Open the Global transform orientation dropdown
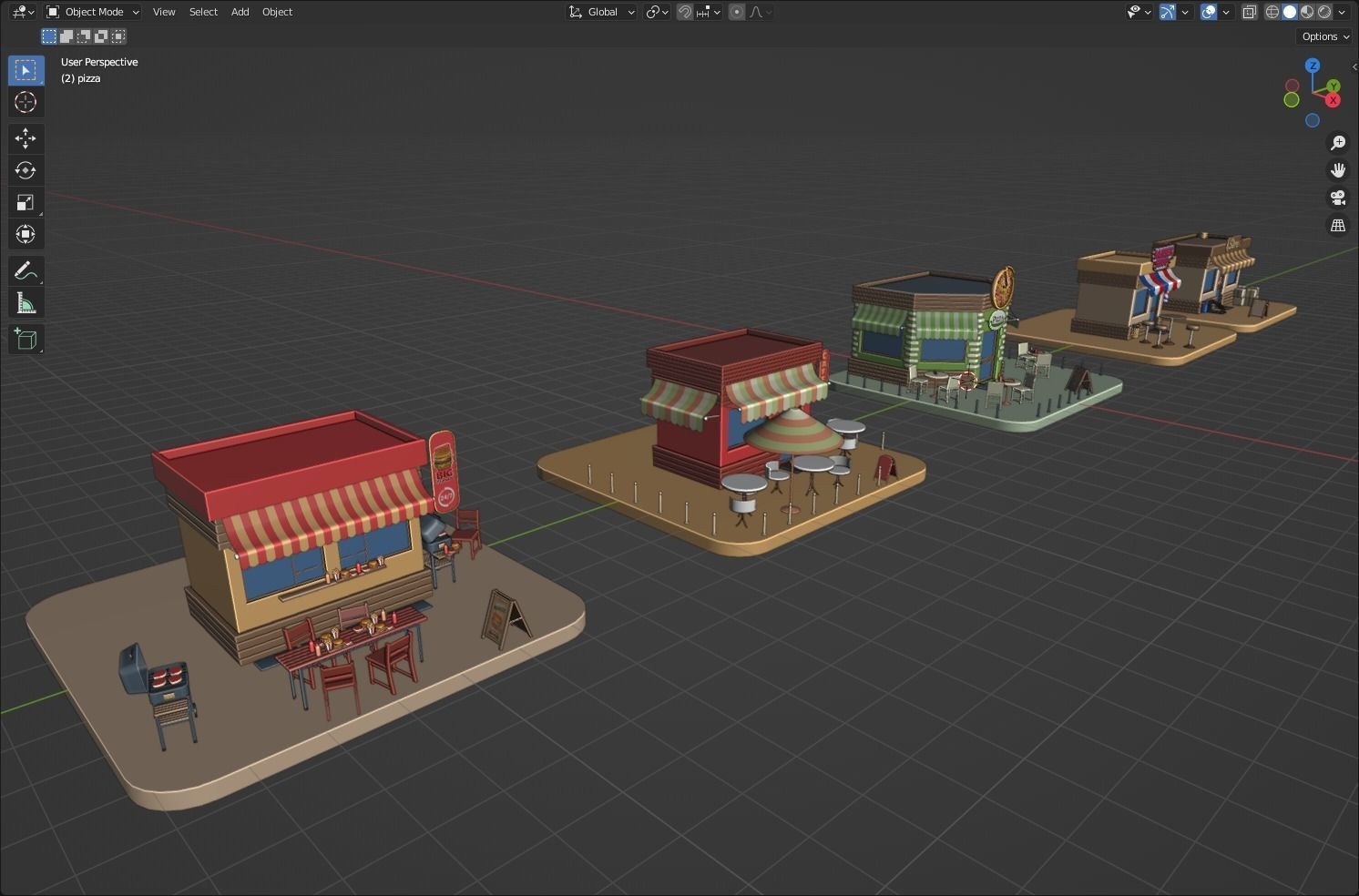Image resolution: width=1359 pixels, height=896 pixels. pyautogui.click(x=601, y=12)
